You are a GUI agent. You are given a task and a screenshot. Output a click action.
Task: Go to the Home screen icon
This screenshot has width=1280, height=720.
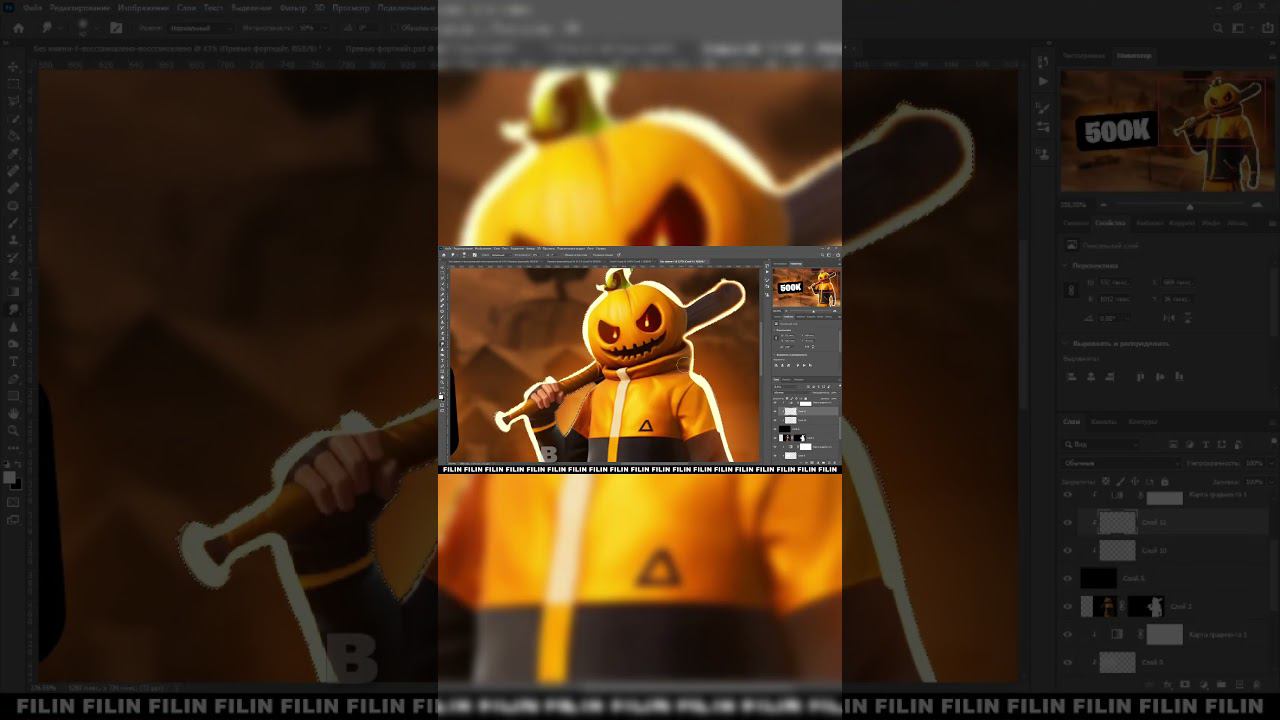[18, 28]
